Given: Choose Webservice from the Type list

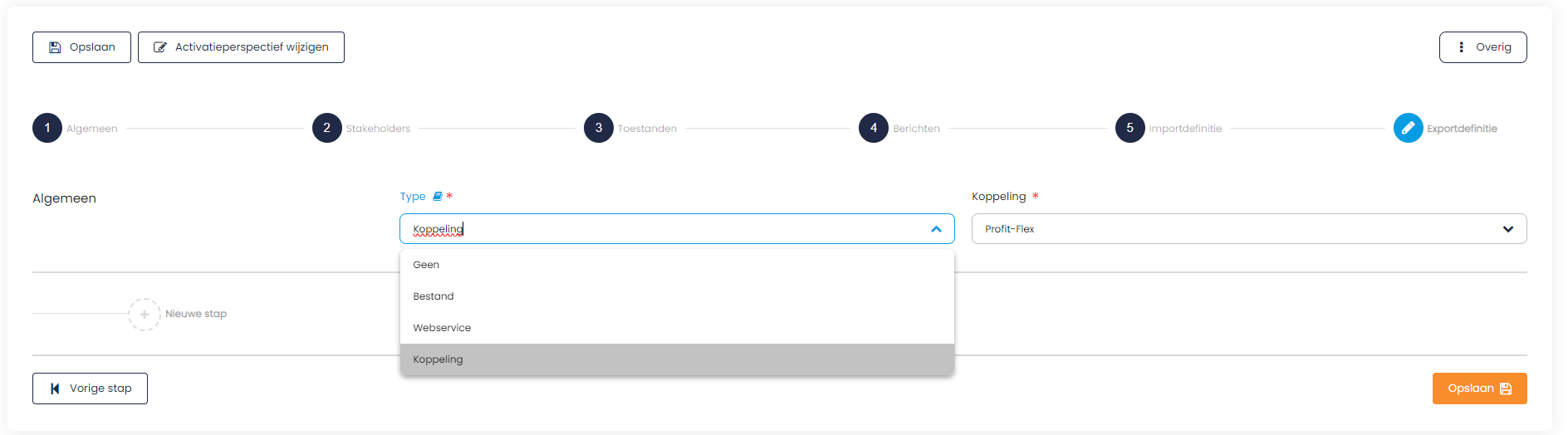Looking at the screenshot, I should (677, 328).
